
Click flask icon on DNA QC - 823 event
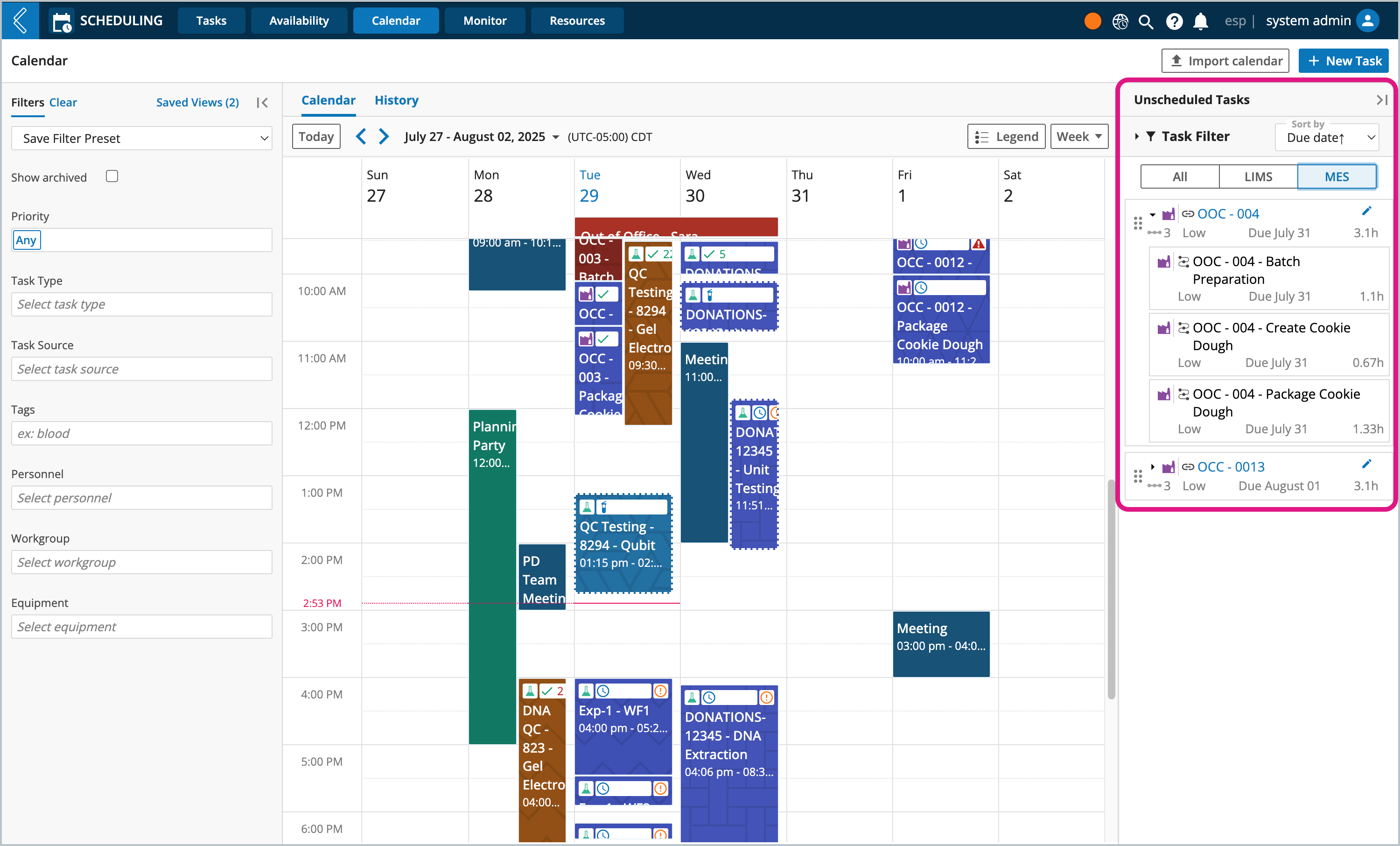tap(530, 691)
